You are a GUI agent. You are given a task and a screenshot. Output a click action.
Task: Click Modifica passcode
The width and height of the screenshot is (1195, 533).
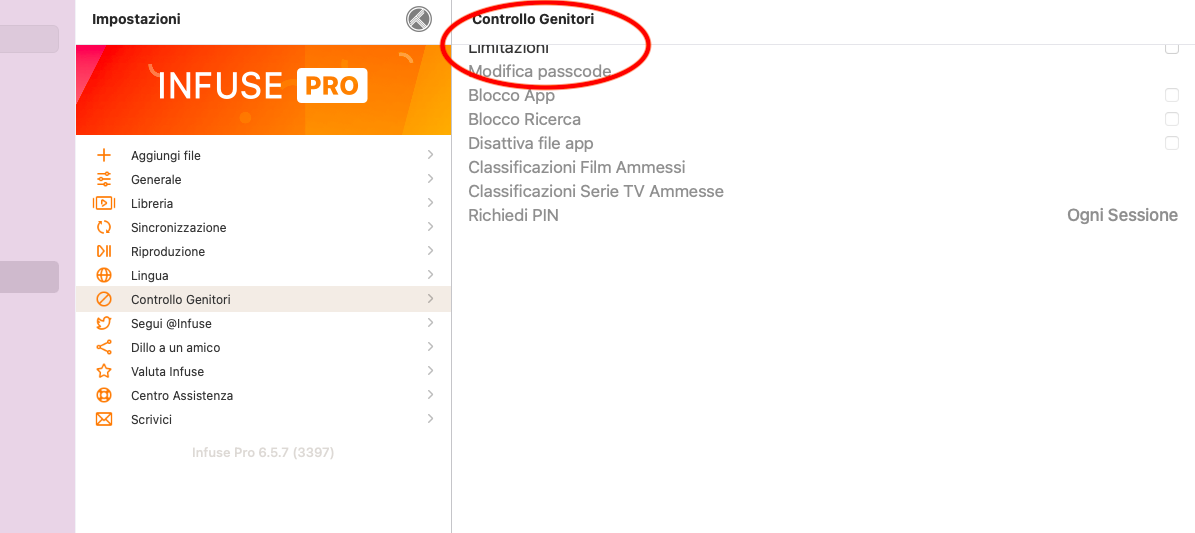[x=540, y=72]
